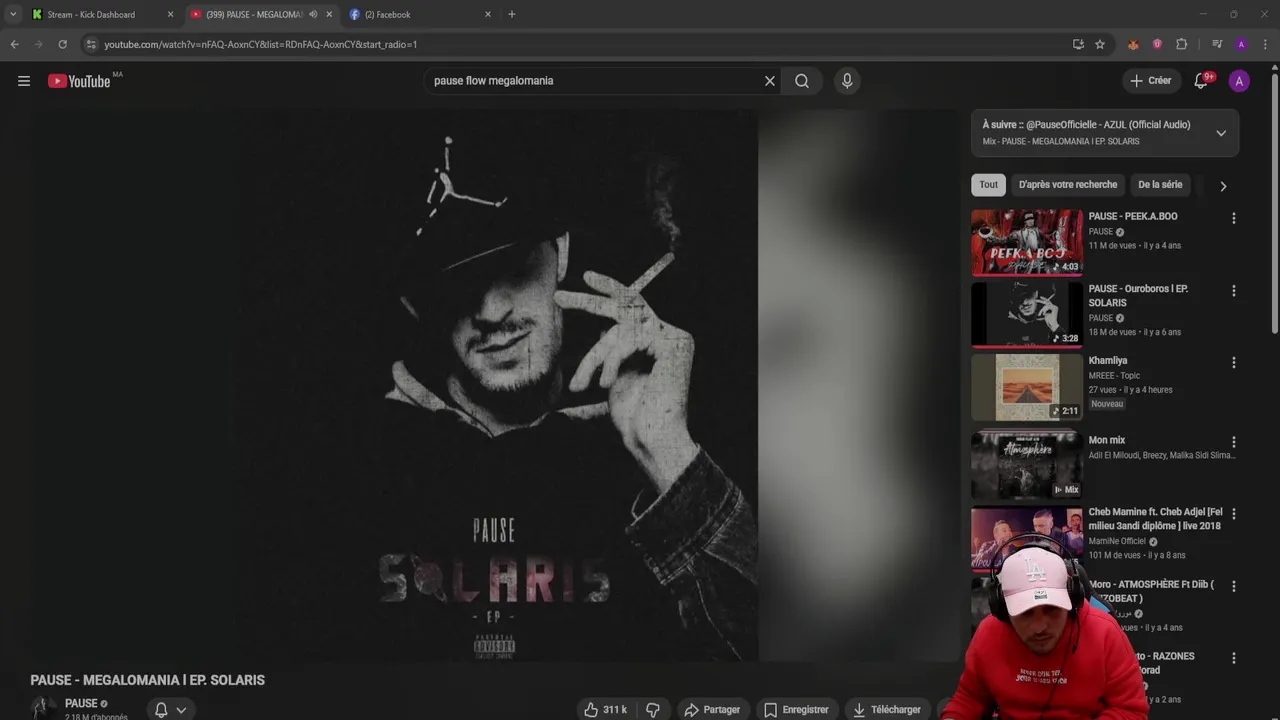Install app icon in address bar
Screen dimensions: 1280x720
click(1078, 44)
